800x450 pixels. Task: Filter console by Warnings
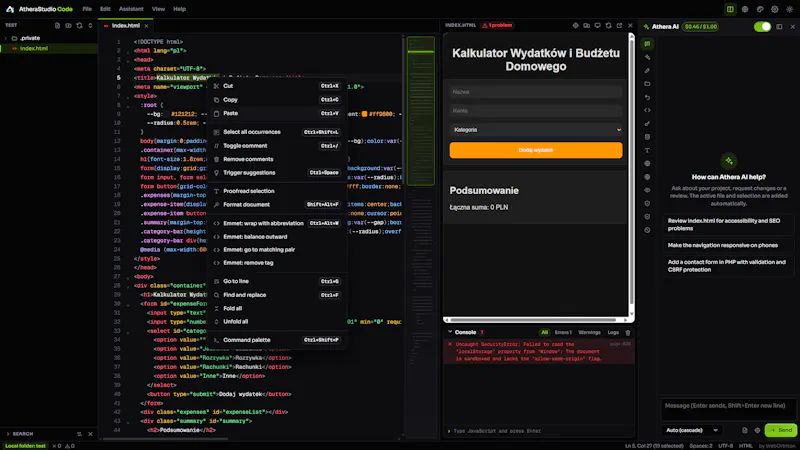(589, 333)
